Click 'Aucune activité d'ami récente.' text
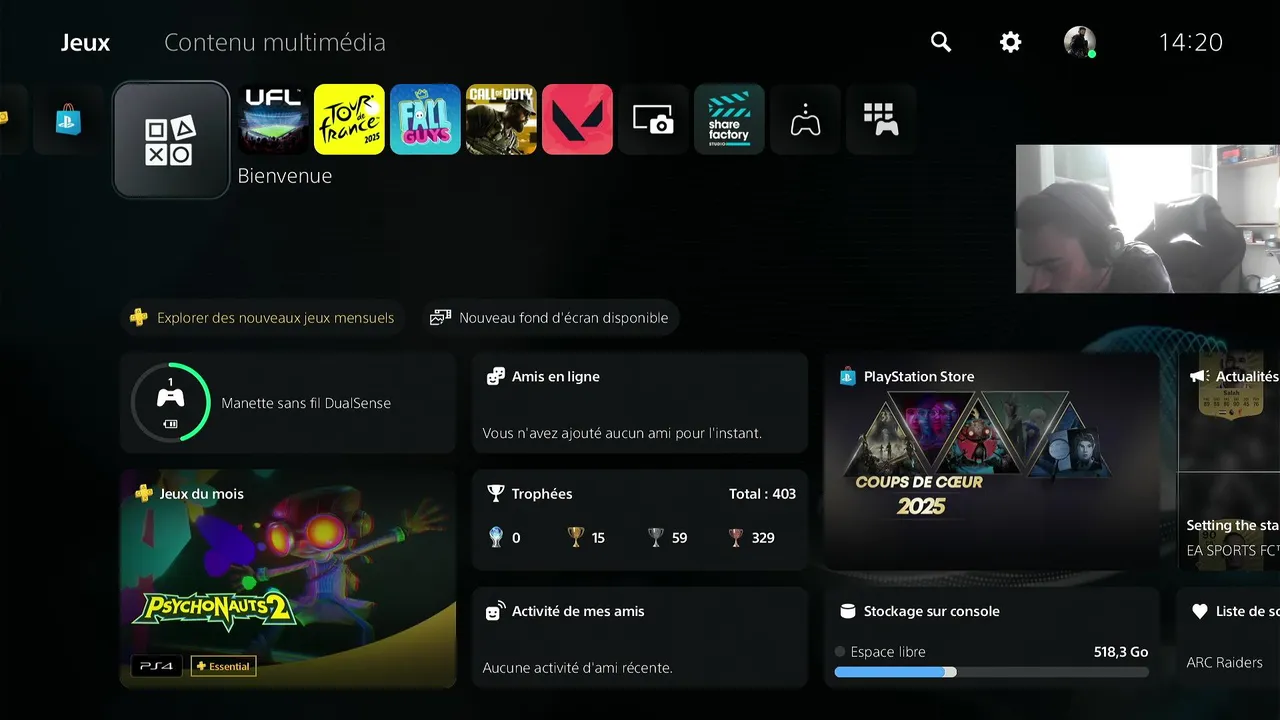 [577, 667]
